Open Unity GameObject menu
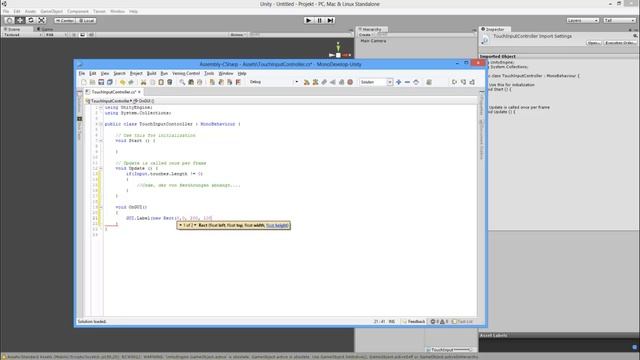 click(x=51, y=11)
